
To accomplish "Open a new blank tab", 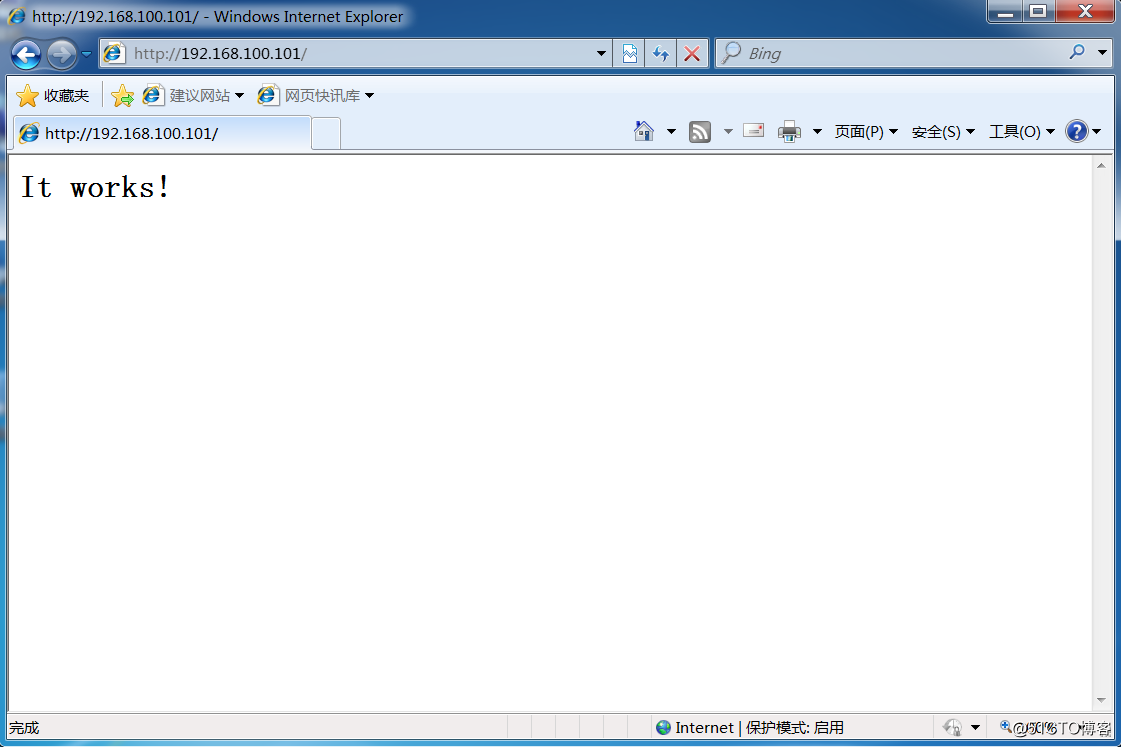I will click(x=326, y=134).
